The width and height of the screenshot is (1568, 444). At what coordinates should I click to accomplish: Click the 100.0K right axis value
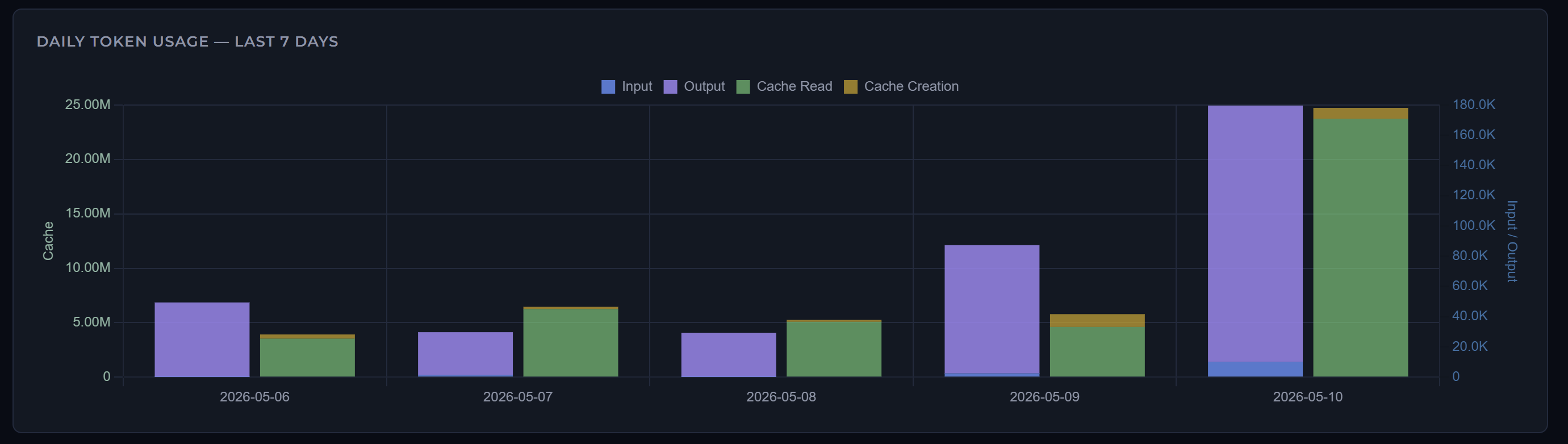click(1474, 225)
